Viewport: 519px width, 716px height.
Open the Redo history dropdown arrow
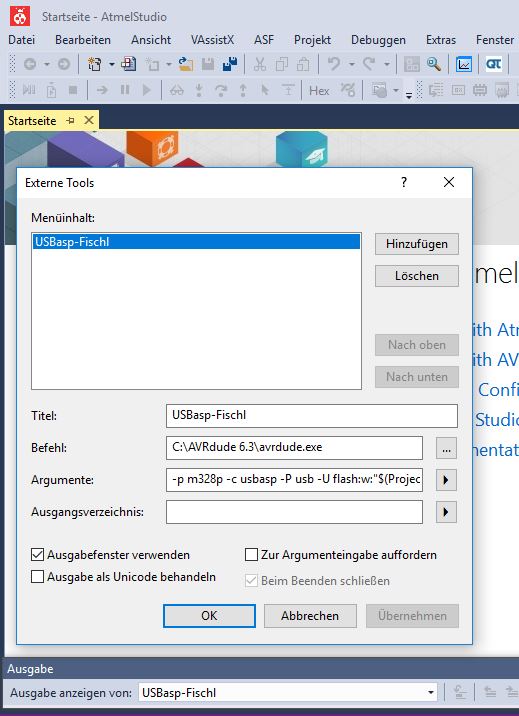pos(387,64)
